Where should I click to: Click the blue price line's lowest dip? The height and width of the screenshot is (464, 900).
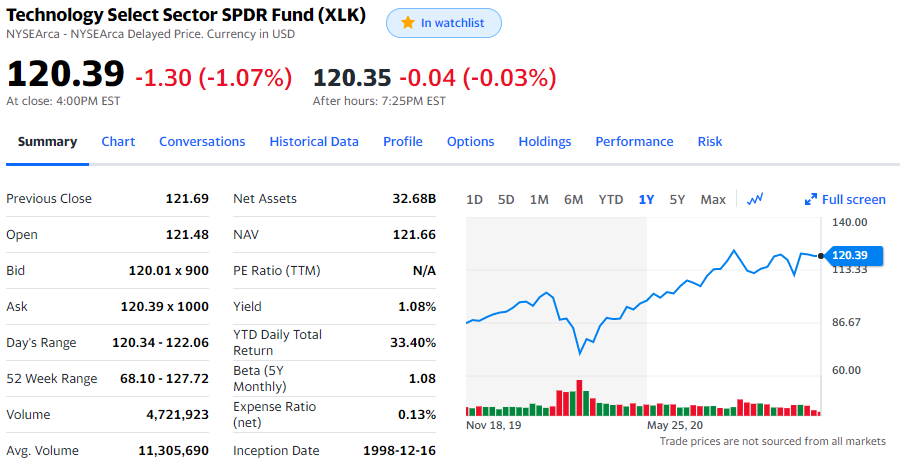tap(580, 354)
